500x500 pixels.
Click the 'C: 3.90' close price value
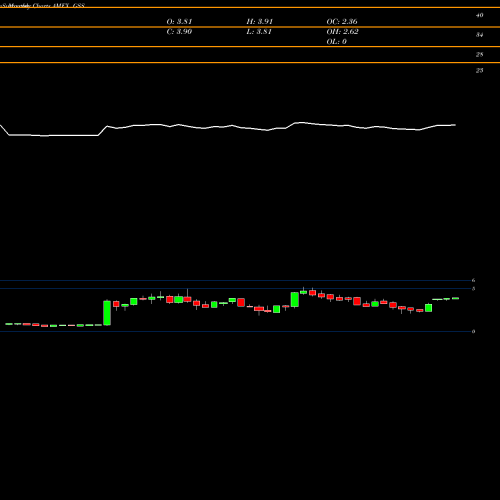[179, 32]
